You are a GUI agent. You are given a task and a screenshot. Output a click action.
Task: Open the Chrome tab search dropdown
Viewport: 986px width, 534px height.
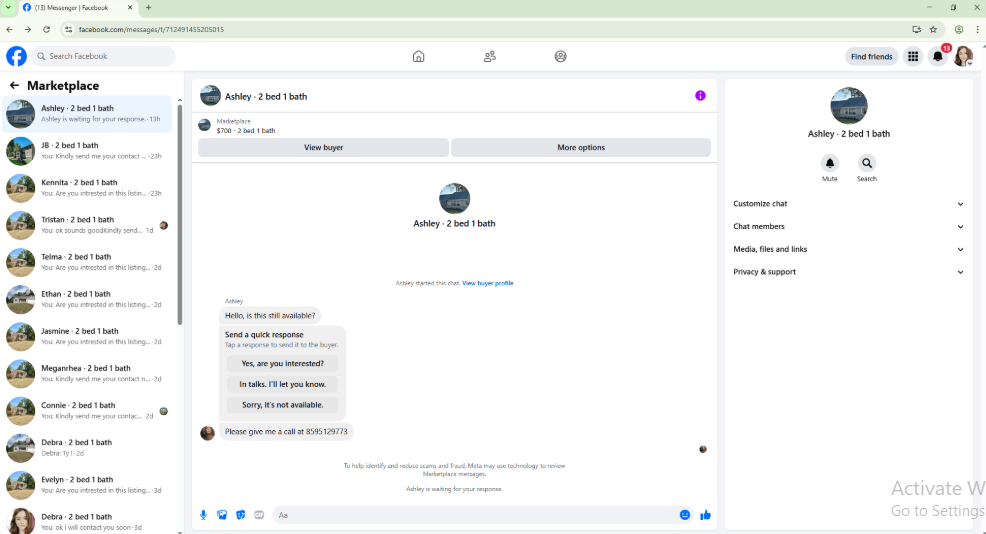click(8, 8)
